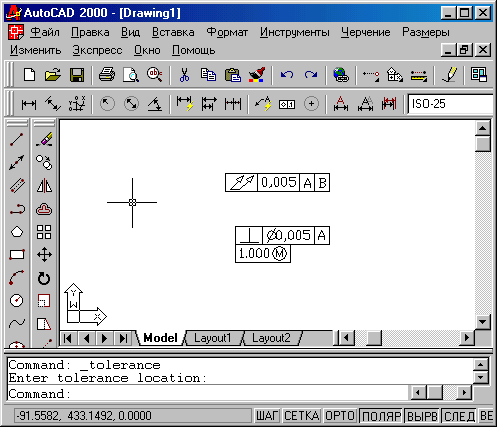Click the Quick Leader tool
Screen dimensions: 497x427
point(263,104)
